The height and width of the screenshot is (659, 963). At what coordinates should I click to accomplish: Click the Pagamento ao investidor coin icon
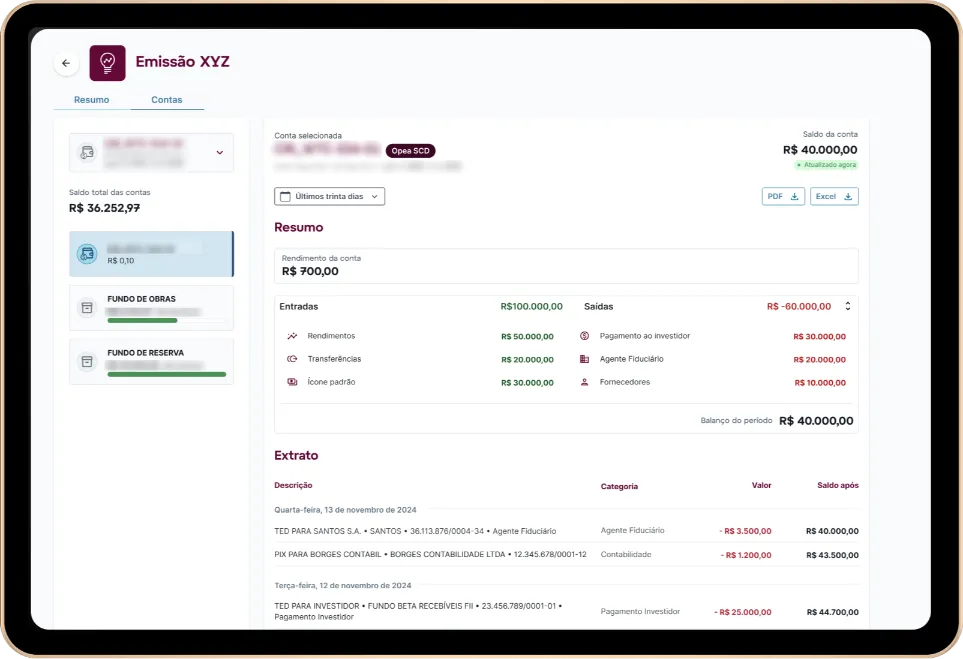tap(585, 336)
